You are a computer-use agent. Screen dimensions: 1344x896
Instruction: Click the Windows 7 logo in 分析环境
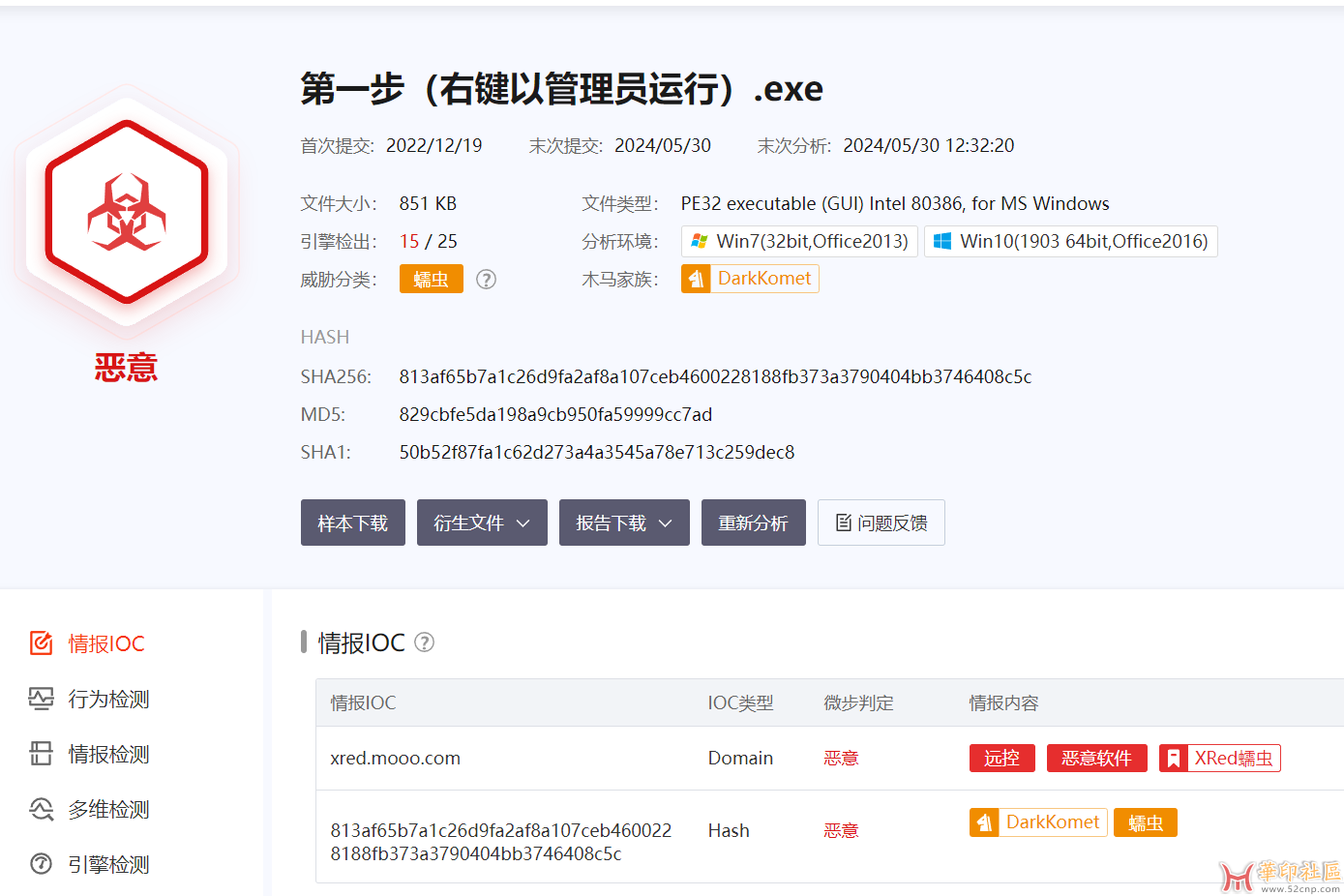click(x=699, y=241)
